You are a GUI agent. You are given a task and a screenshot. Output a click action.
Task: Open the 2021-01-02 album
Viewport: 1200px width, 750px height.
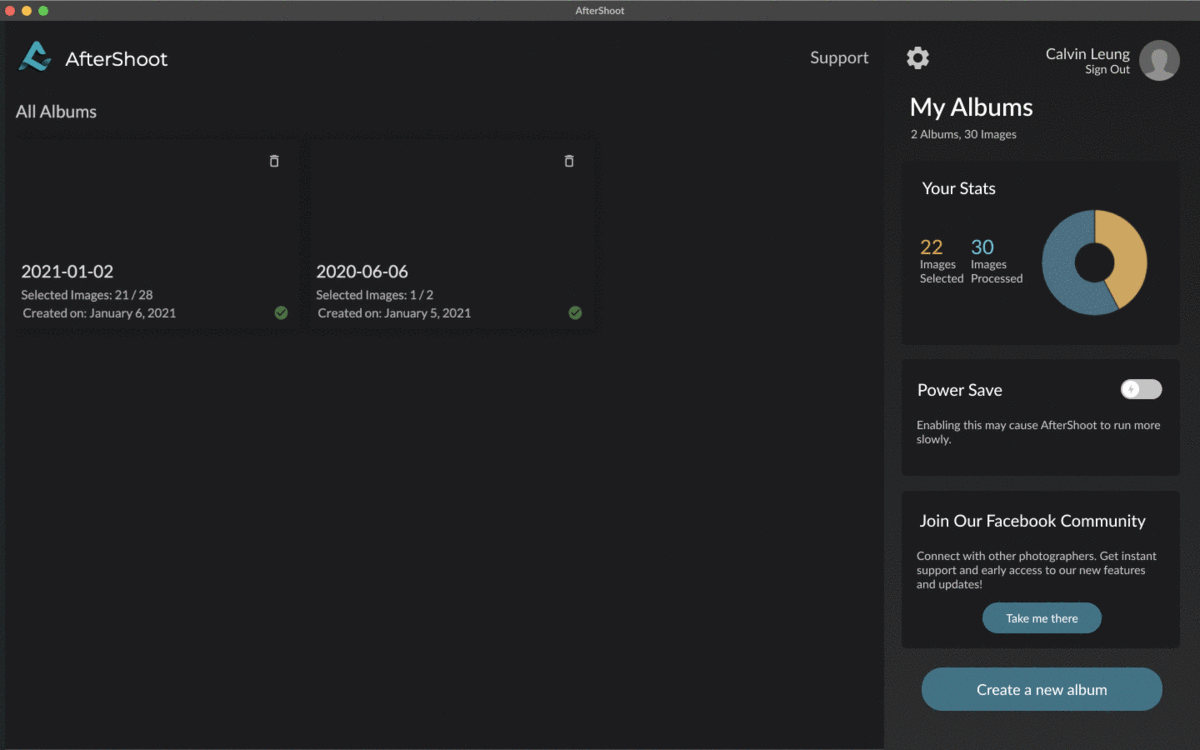point(157,234)
